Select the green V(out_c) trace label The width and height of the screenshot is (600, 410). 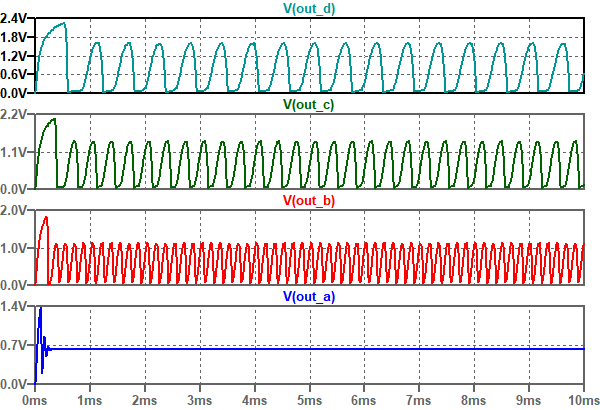pyautogui.click(x=310, y=104)
